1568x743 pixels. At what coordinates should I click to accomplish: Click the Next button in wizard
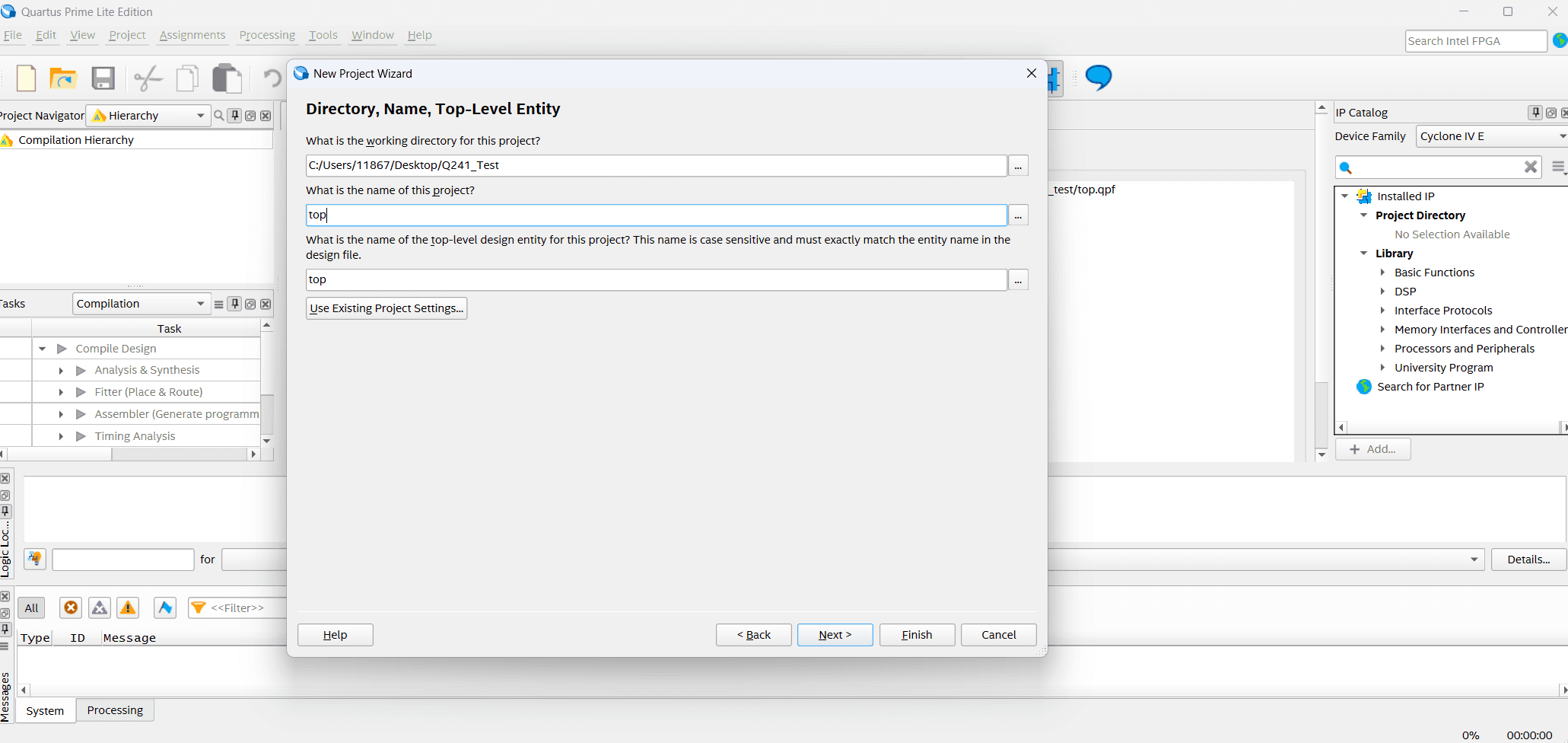[835, 635]
